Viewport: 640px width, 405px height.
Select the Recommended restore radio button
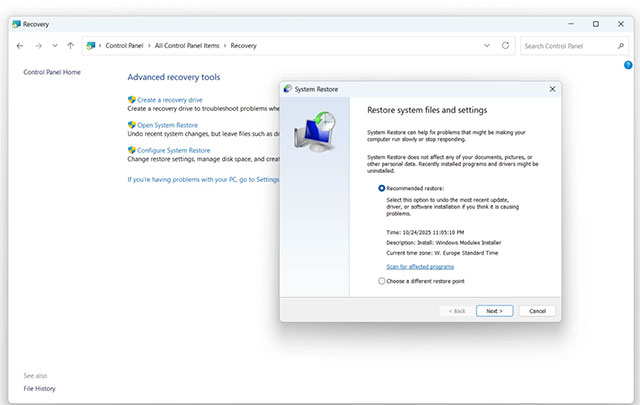pos(381,188)
